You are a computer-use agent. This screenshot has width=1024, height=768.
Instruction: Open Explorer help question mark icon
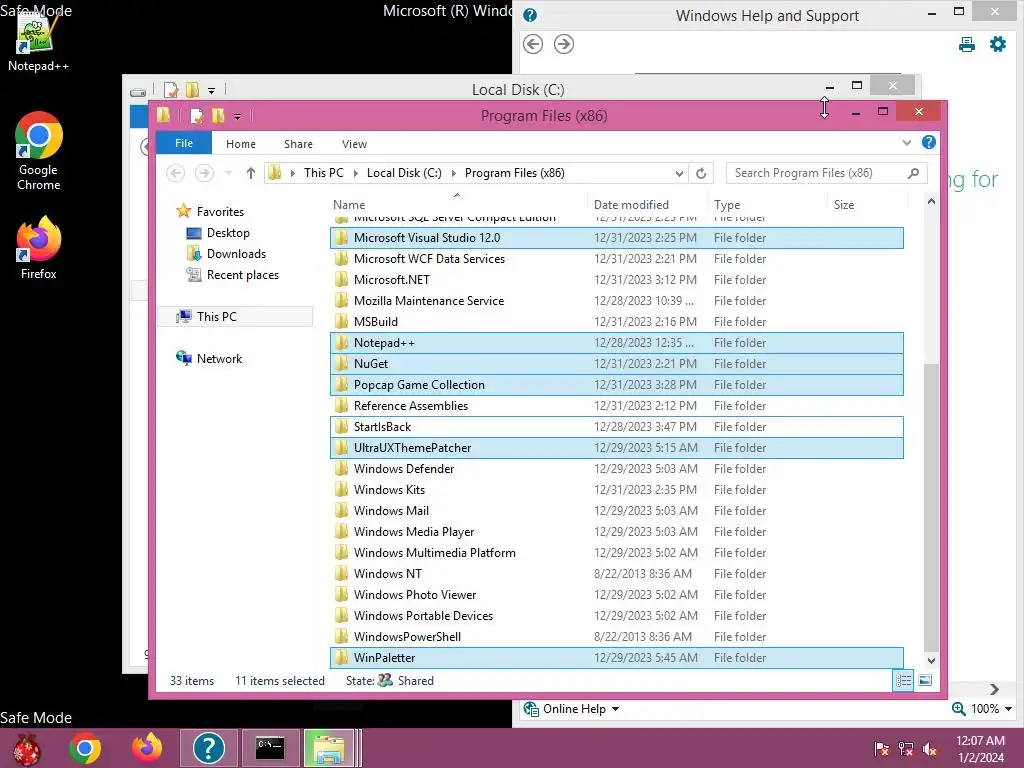[x=928, y=142]
